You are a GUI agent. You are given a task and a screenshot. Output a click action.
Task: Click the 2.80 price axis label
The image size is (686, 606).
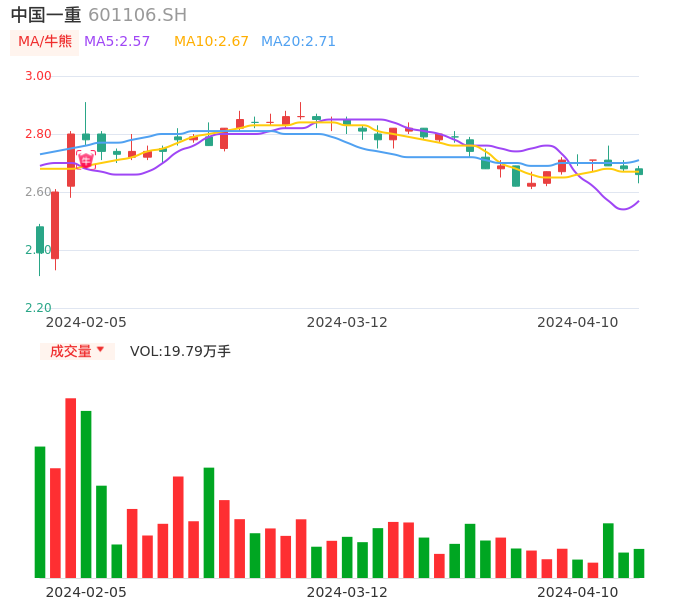38,134
